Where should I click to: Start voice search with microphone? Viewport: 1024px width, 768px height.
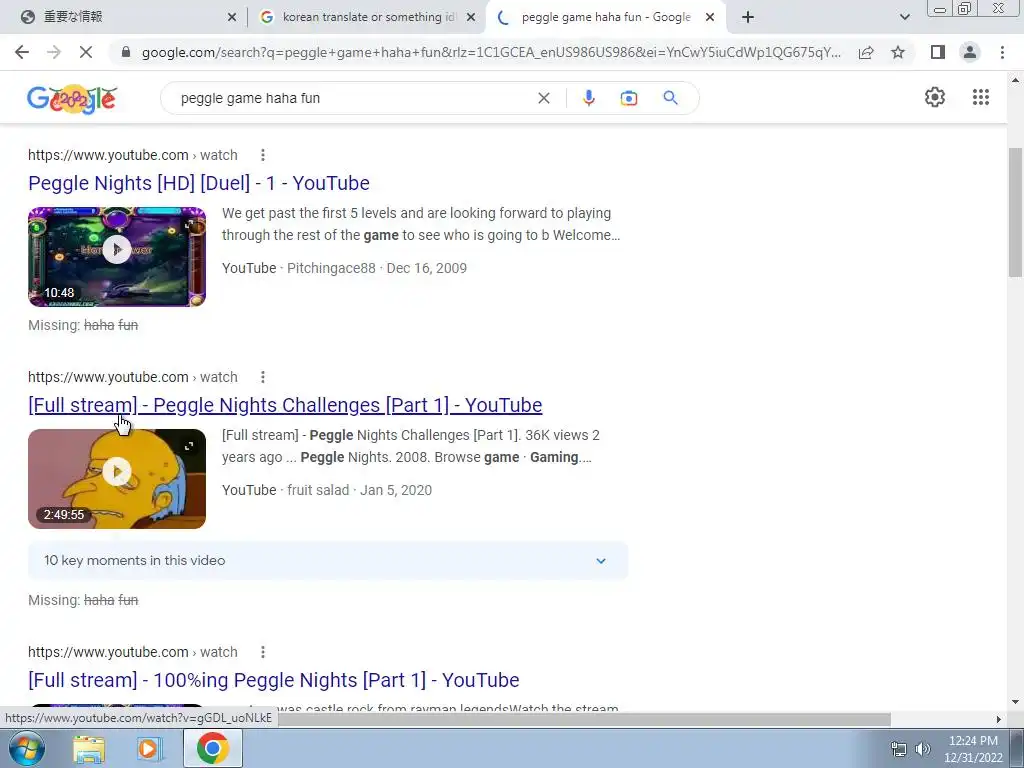(588, 98)
